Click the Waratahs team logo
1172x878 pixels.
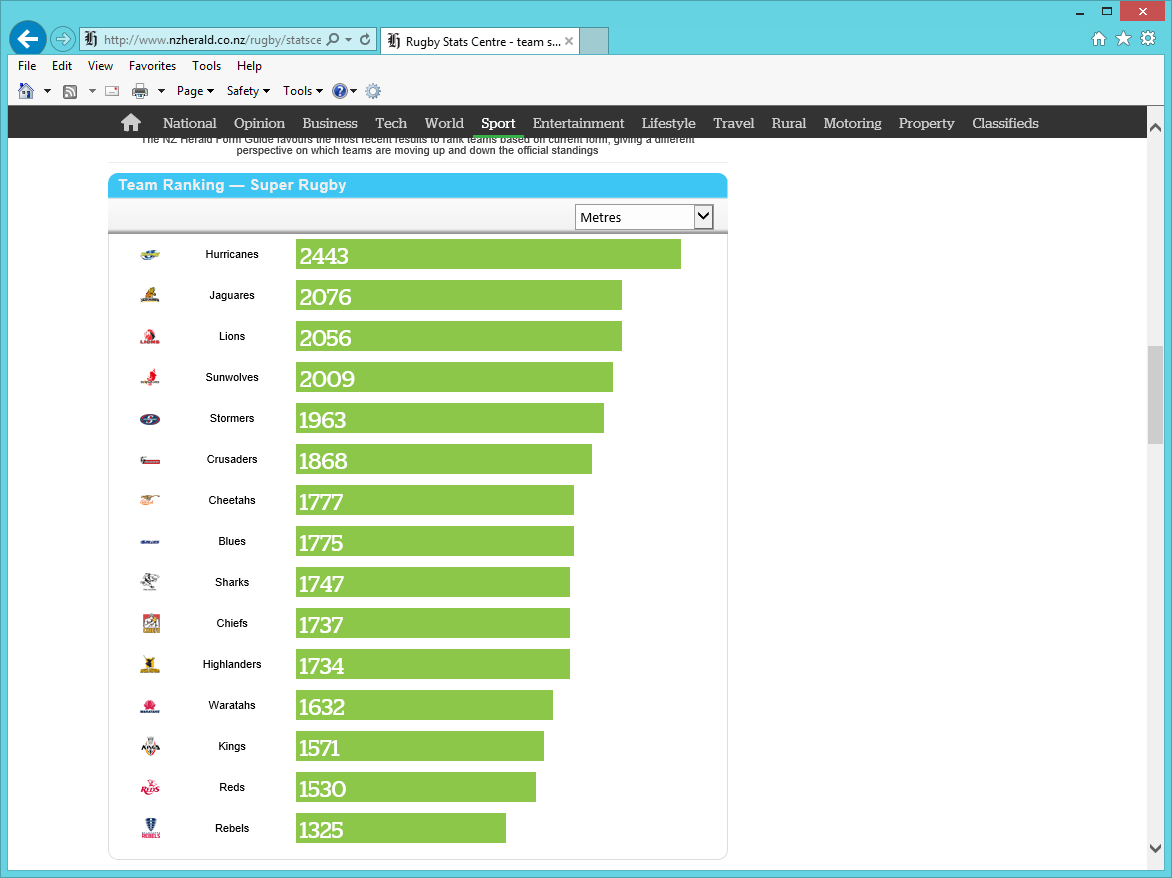pyautogui.click(x=149, y=706)
